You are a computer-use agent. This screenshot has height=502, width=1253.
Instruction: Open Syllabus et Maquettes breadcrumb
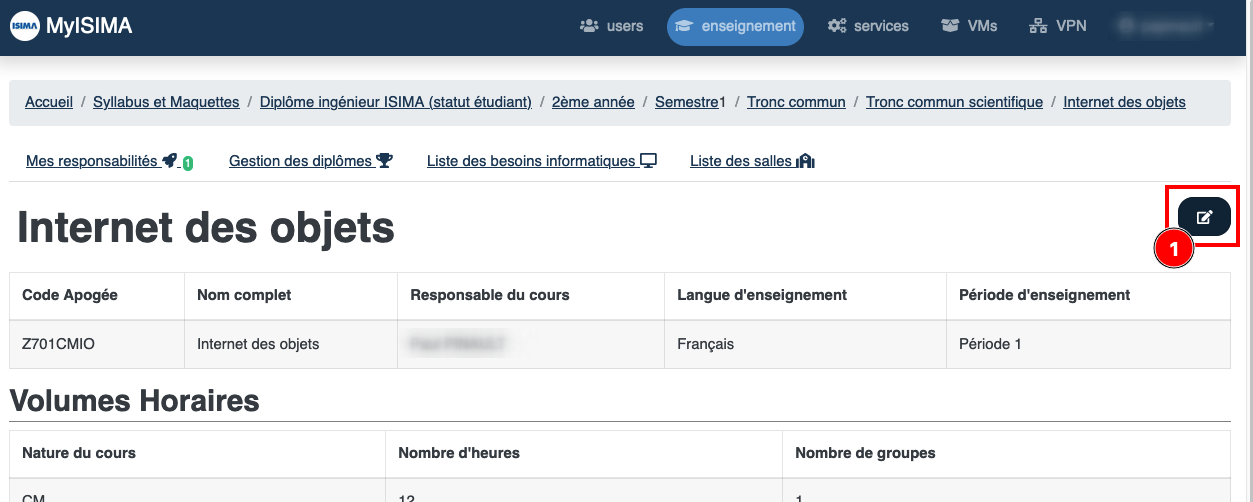click(166, 102)
